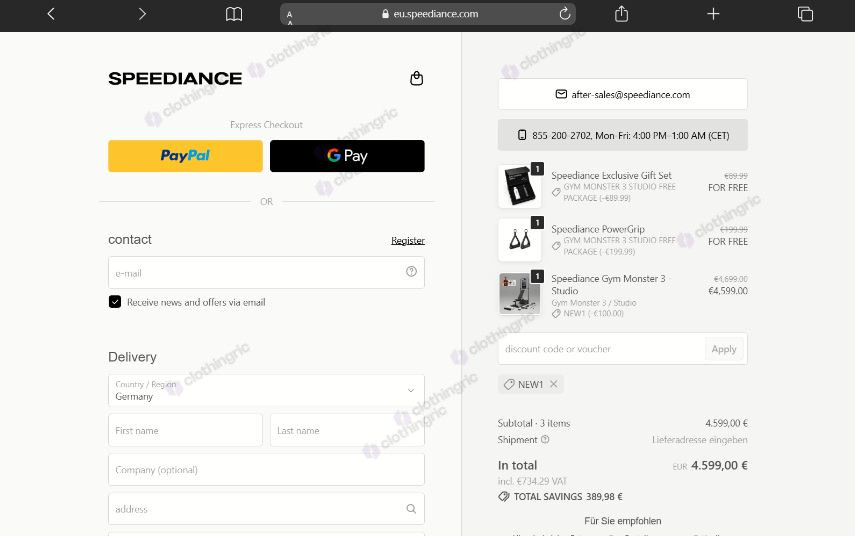
Task: Click the TOTAL SAVINGS 389,98 € line
Action: 561,497
